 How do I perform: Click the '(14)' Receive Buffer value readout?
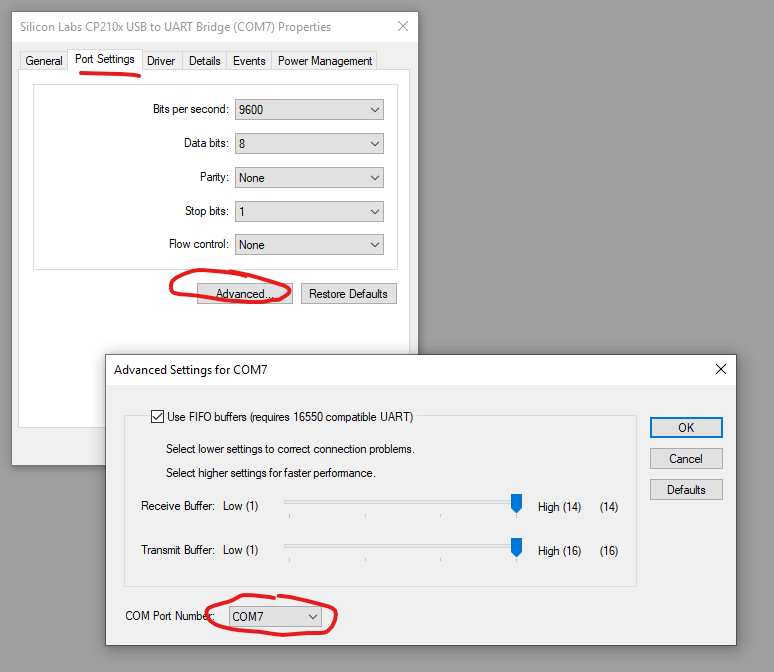click(609, 507)
